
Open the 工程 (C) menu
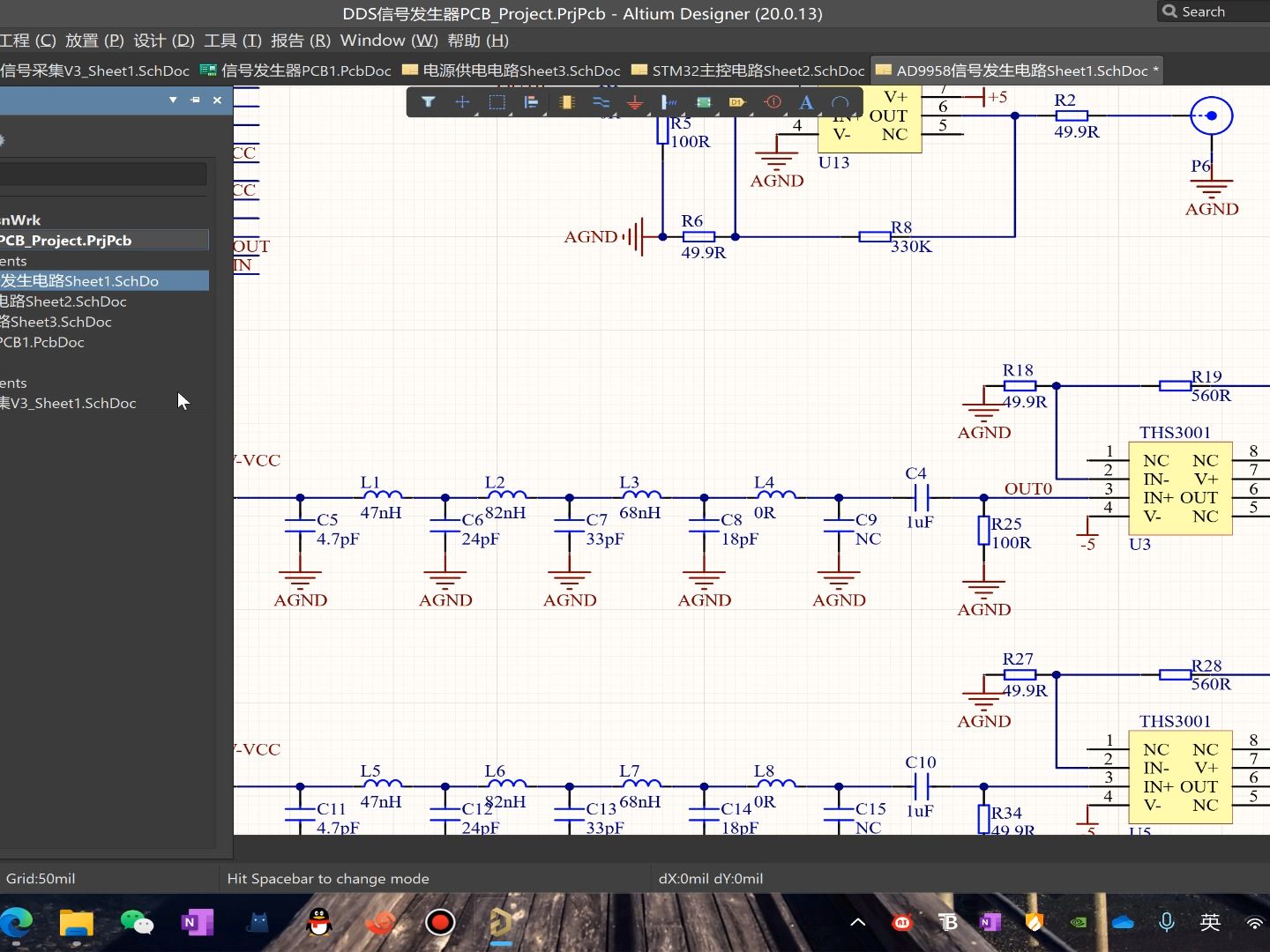click(x=28, y=41)
